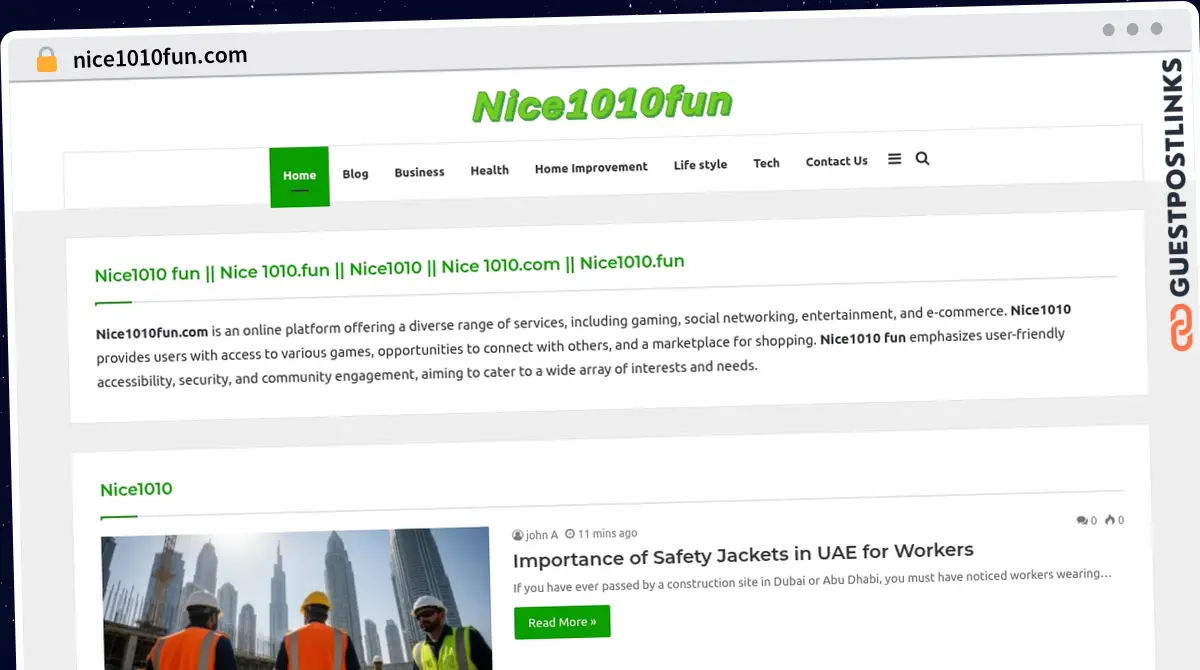This screenshot has width=1200, height=670.
Task: Select the Home tab
Action: [299, 176]
